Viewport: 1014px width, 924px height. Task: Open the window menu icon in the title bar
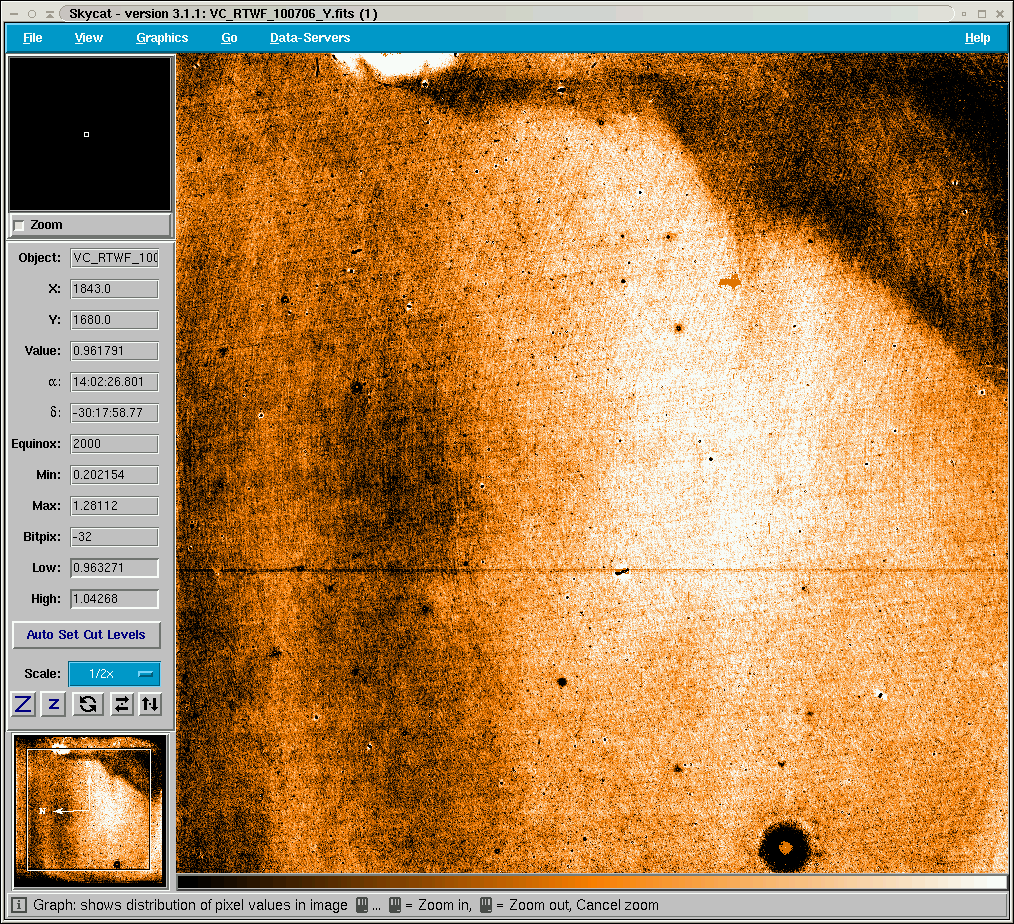(x=14, y=14)
